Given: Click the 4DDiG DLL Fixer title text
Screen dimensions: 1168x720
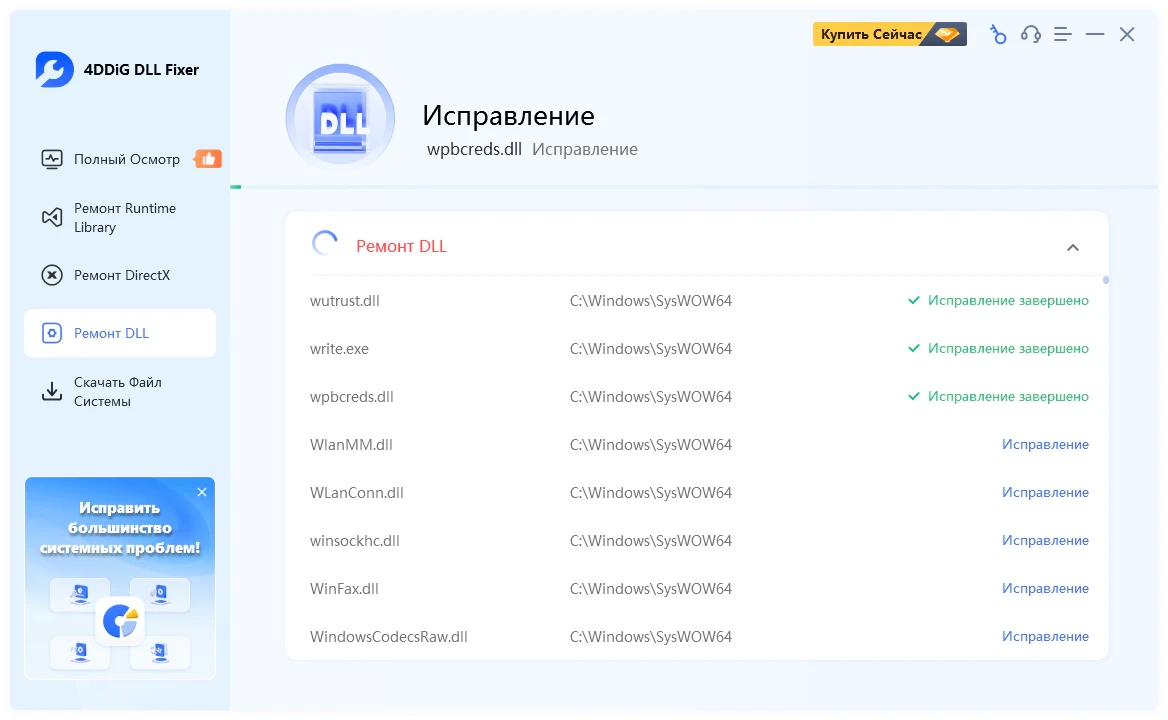Looking at the screenshot, I should point(142,70).
